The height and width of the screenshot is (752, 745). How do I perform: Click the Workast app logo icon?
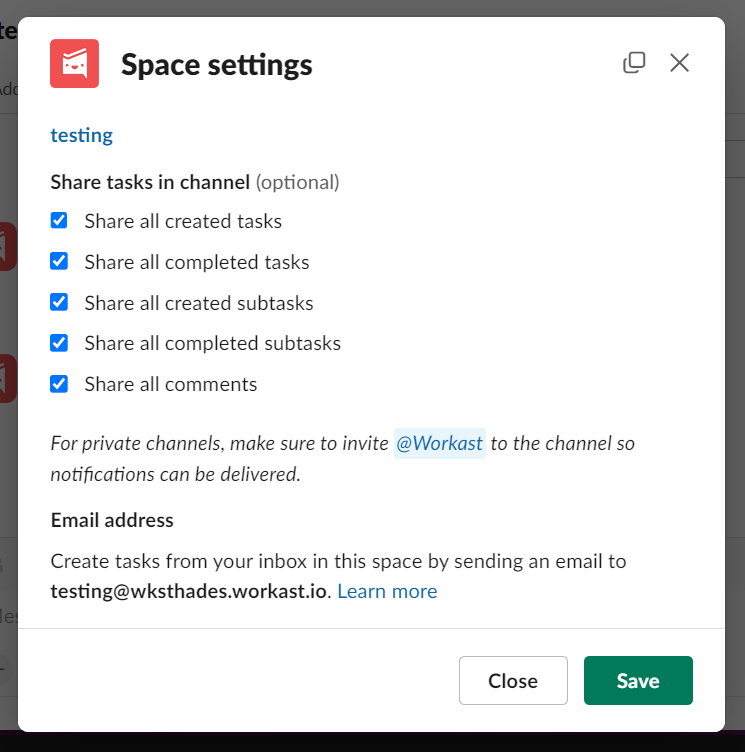point(74,63)
